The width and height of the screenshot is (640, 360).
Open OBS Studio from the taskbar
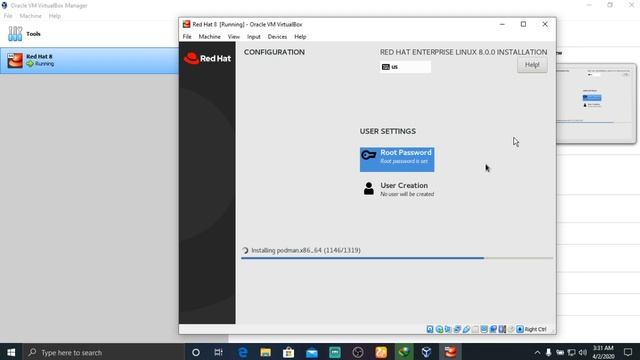[x=358, y=352]
